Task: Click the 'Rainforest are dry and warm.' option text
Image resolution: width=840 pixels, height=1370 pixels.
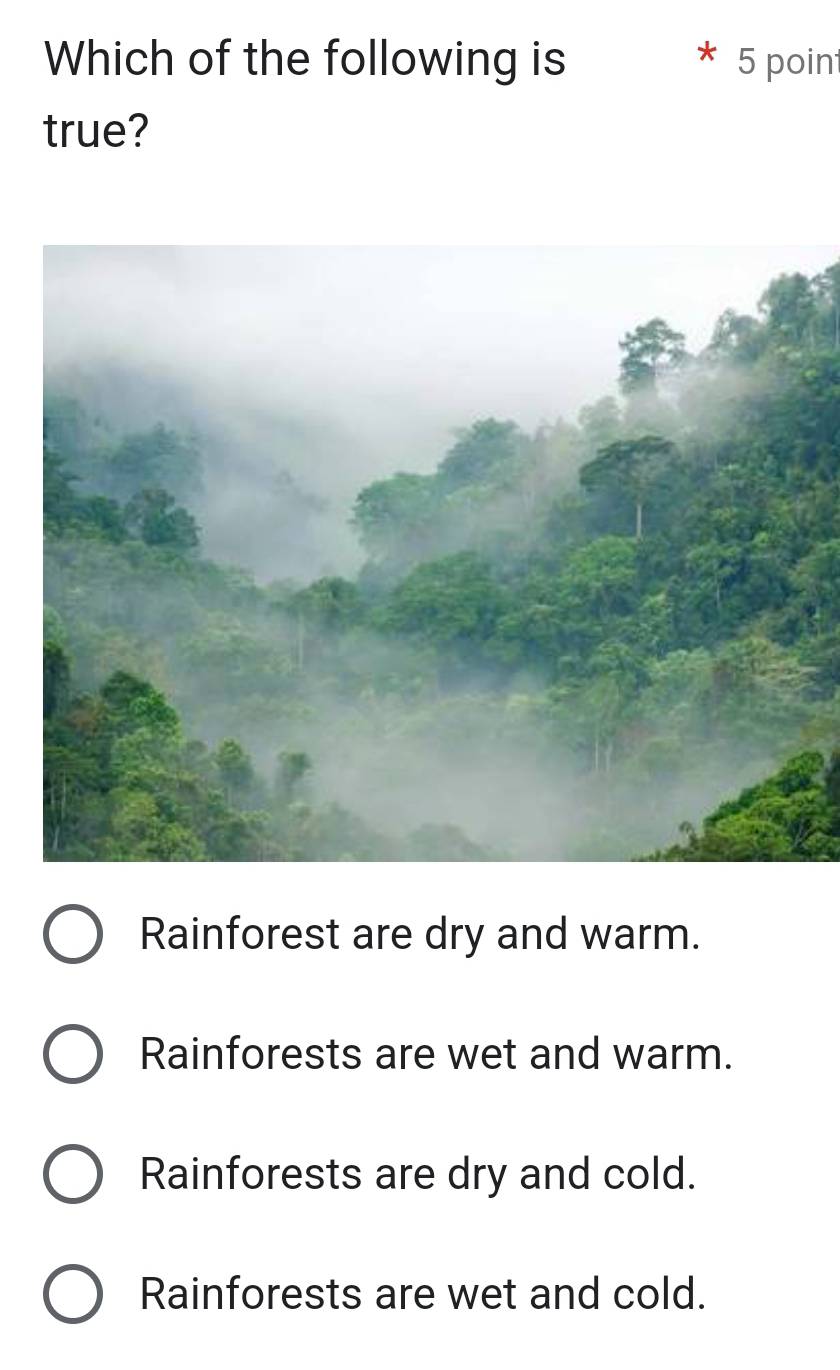Action: pos(420,935)
